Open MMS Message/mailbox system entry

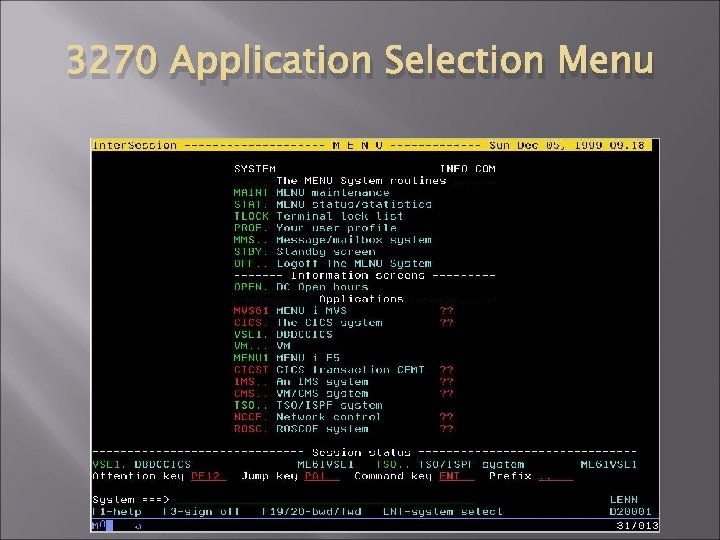coord(332,240)
